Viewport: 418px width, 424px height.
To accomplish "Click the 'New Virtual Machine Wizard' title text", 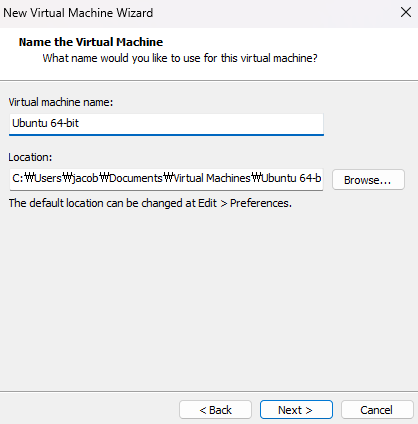I will [78, 13].
